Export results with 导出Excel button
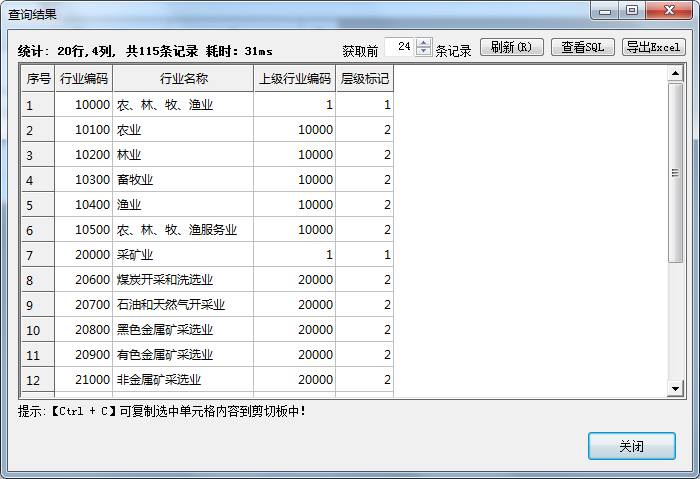Screen dimensions: 700x479 pyautogui.click(x=654, y=48)
